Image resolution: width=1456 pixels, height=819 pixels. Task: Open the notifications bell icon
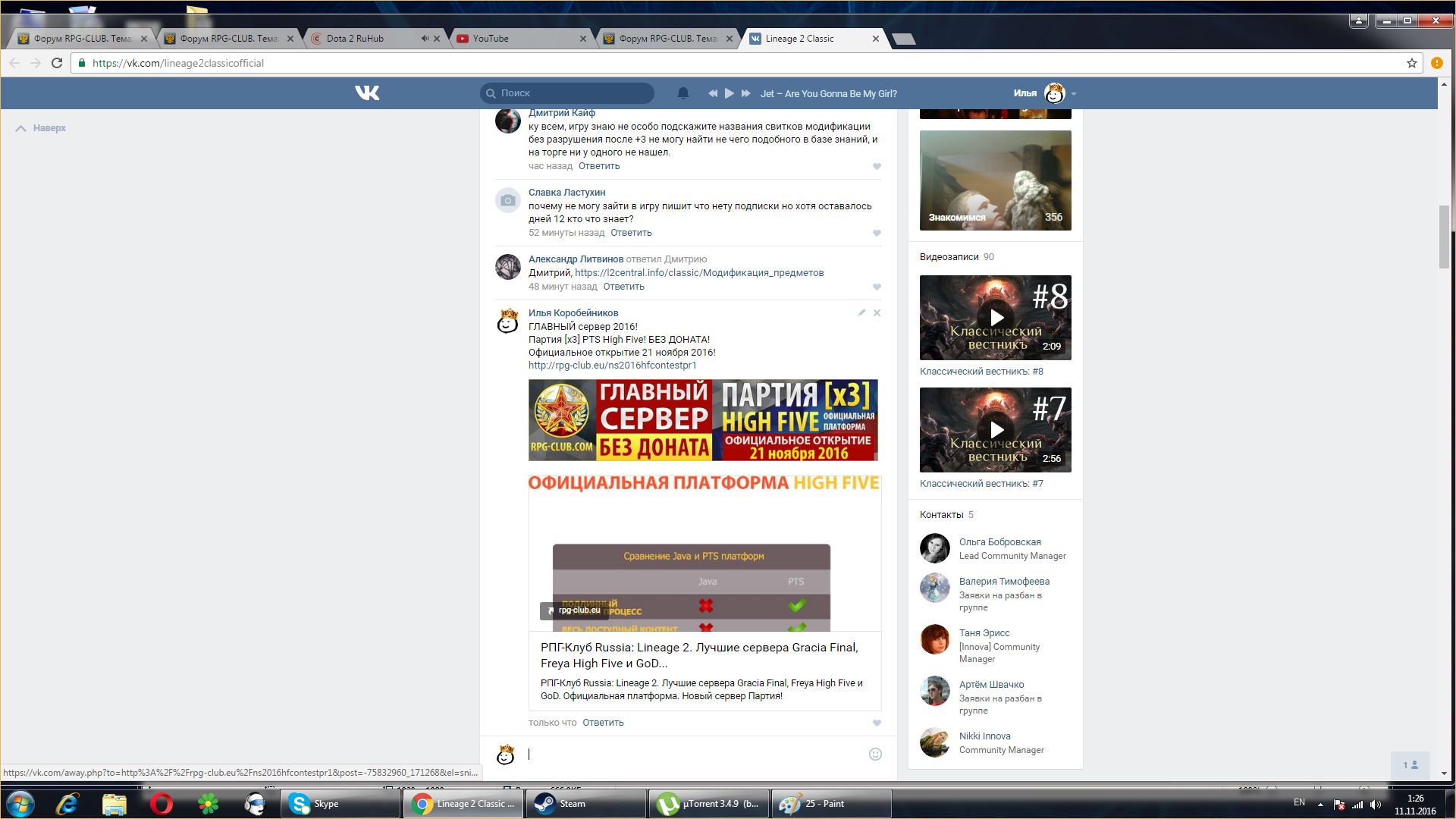pyautogui.click(x=682, y=93)
